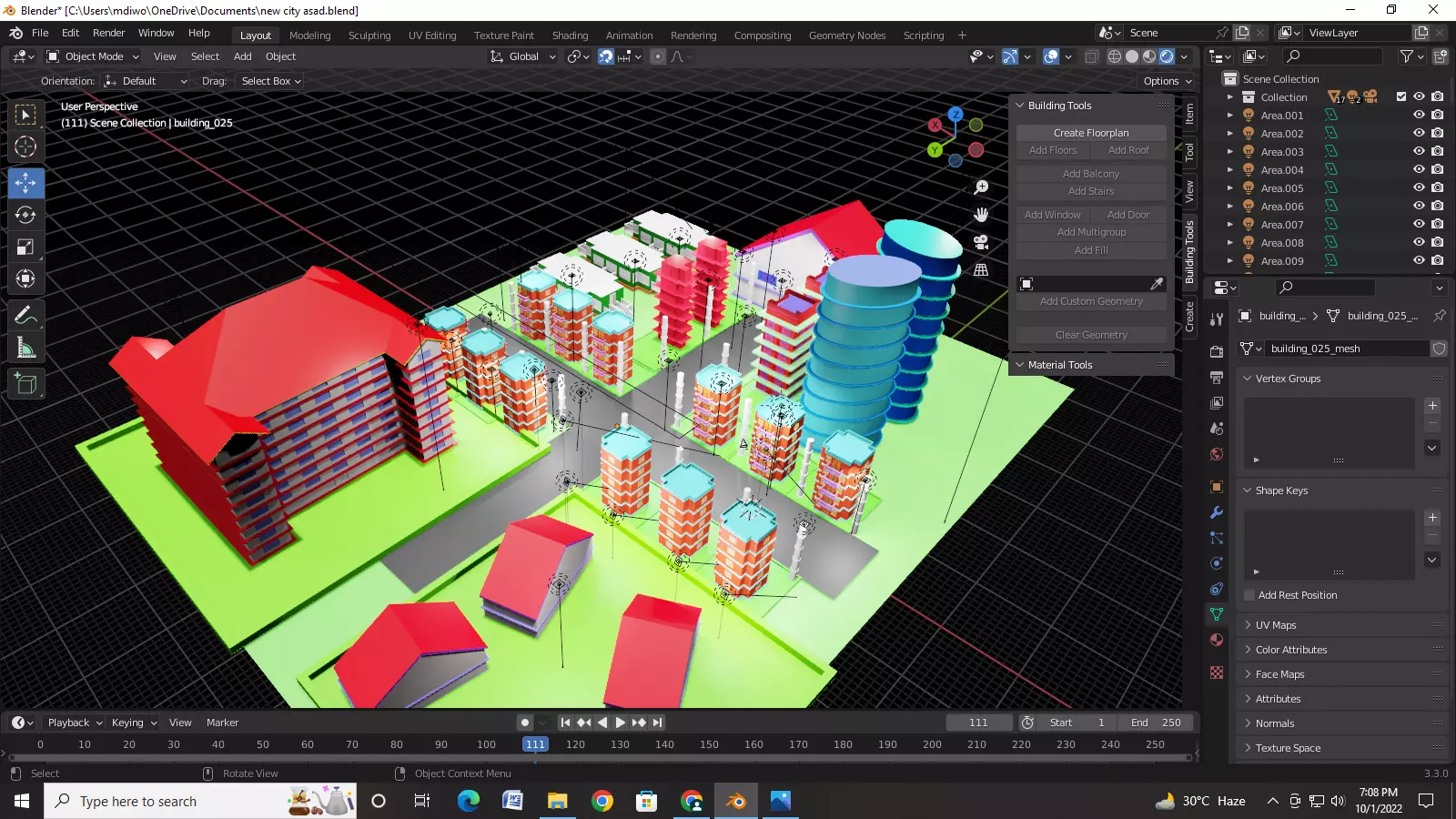
Task: Toggle X-ray mode in viewport header
Action: tap(1092, 56)
